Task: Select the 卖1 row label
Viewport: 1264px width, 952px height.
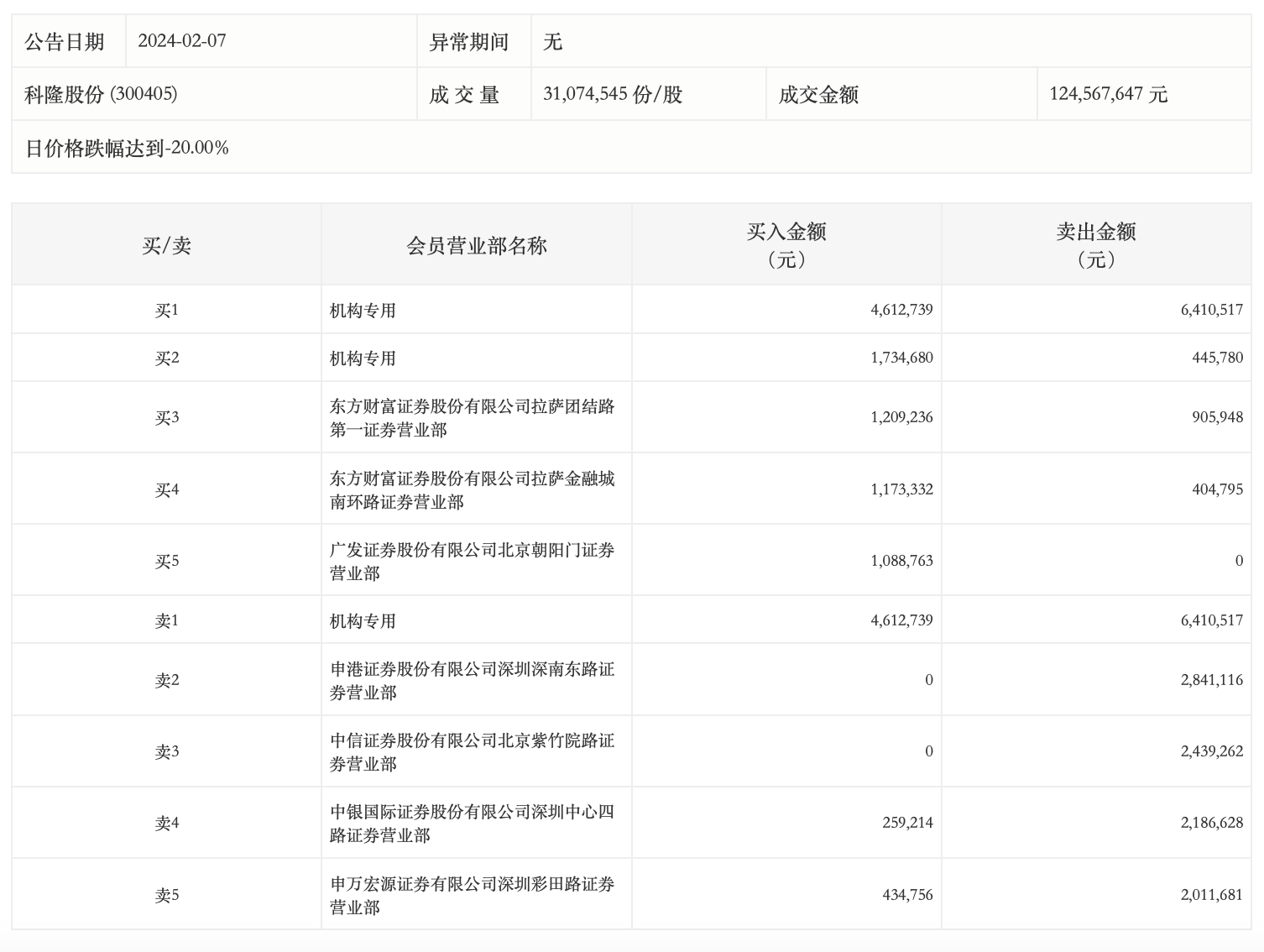Action: click(x=166, y=620)
